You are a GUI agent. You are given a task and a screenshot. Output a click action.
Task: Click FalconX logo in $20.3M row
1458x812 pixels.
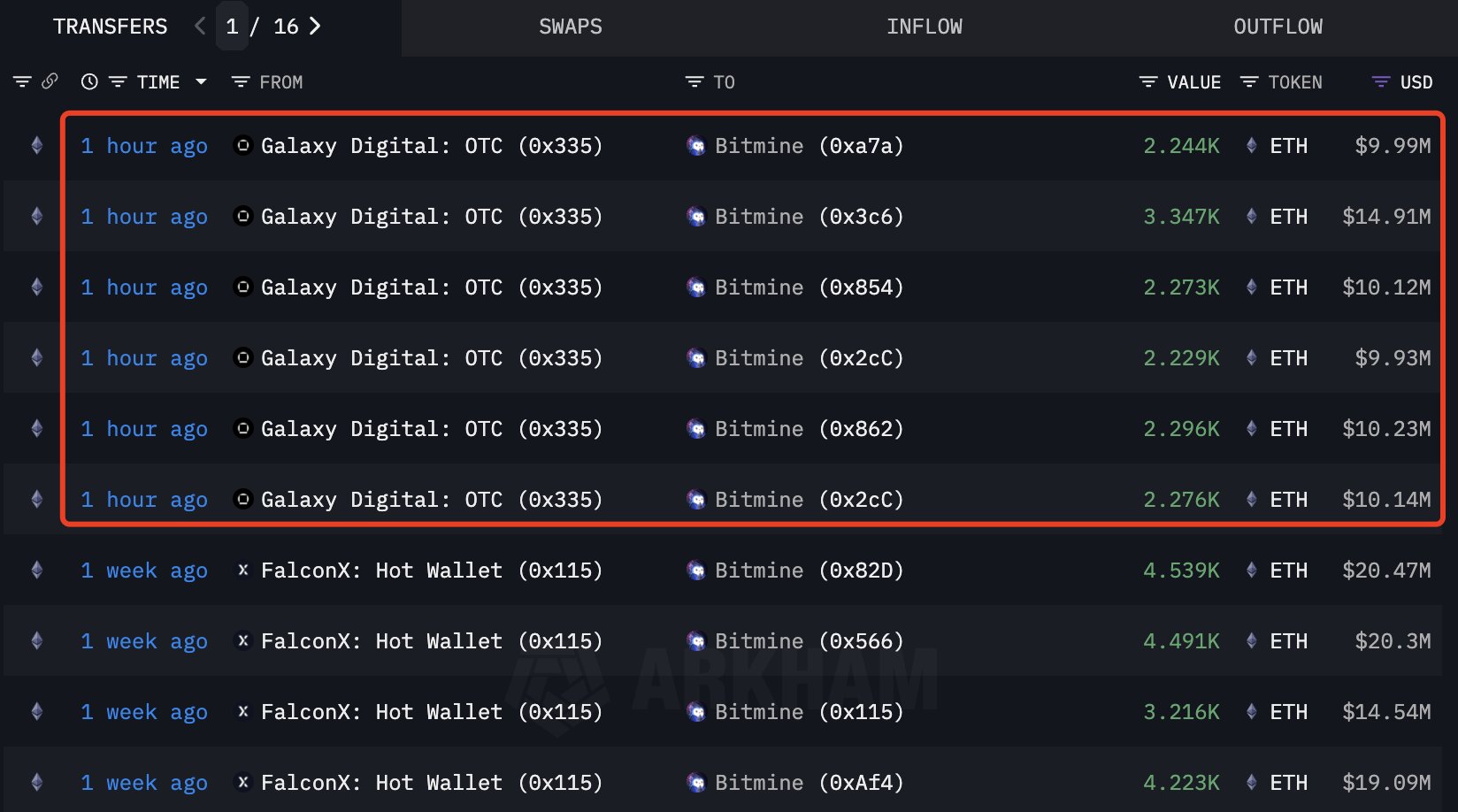click(x=242, y=640)
